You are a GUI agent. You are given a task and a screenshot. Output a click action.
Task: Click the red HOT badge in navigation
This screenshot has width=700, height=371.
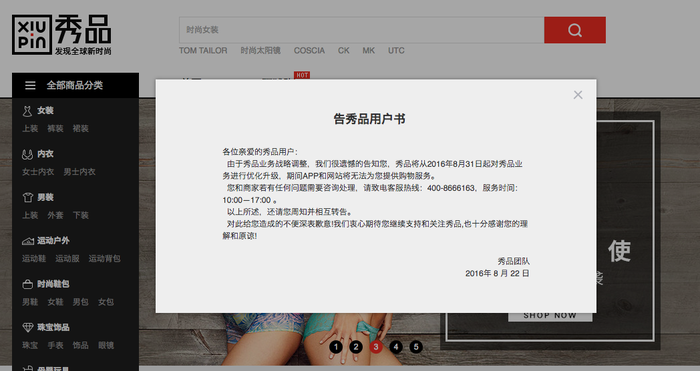pos(302,75)
